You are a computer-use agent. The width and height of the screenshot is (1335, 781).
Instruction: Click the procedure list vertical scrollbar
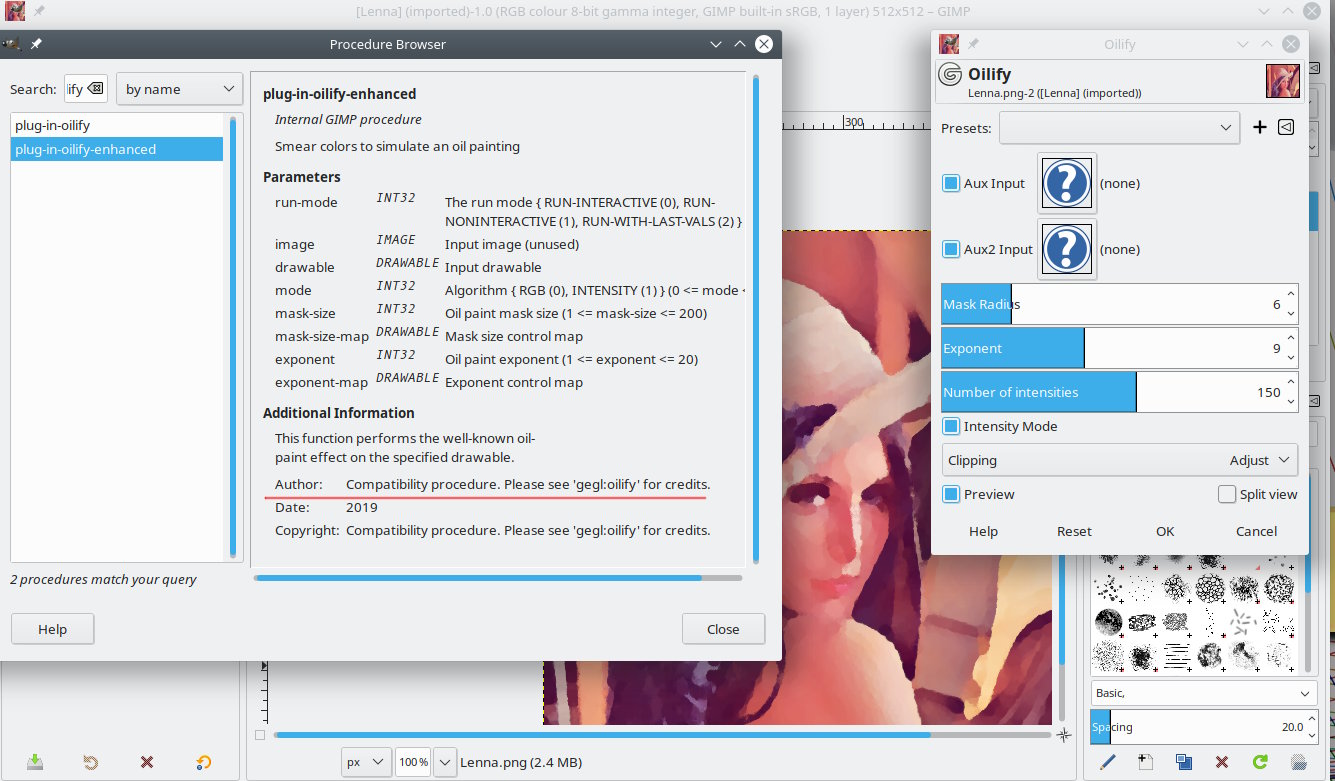[233, 337]
